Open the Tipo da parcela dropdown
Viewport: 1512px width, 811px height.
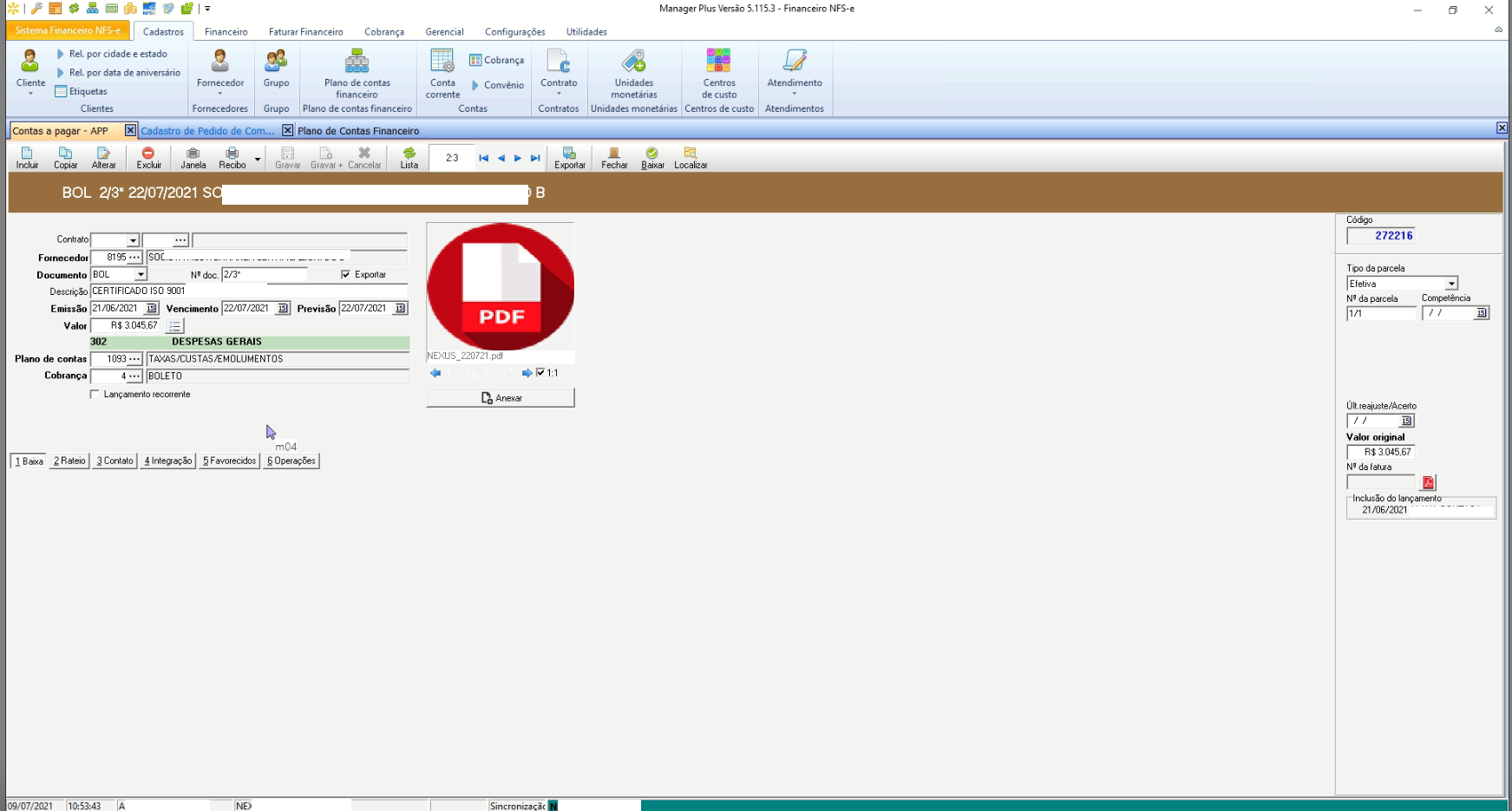tap(1451, 284)
